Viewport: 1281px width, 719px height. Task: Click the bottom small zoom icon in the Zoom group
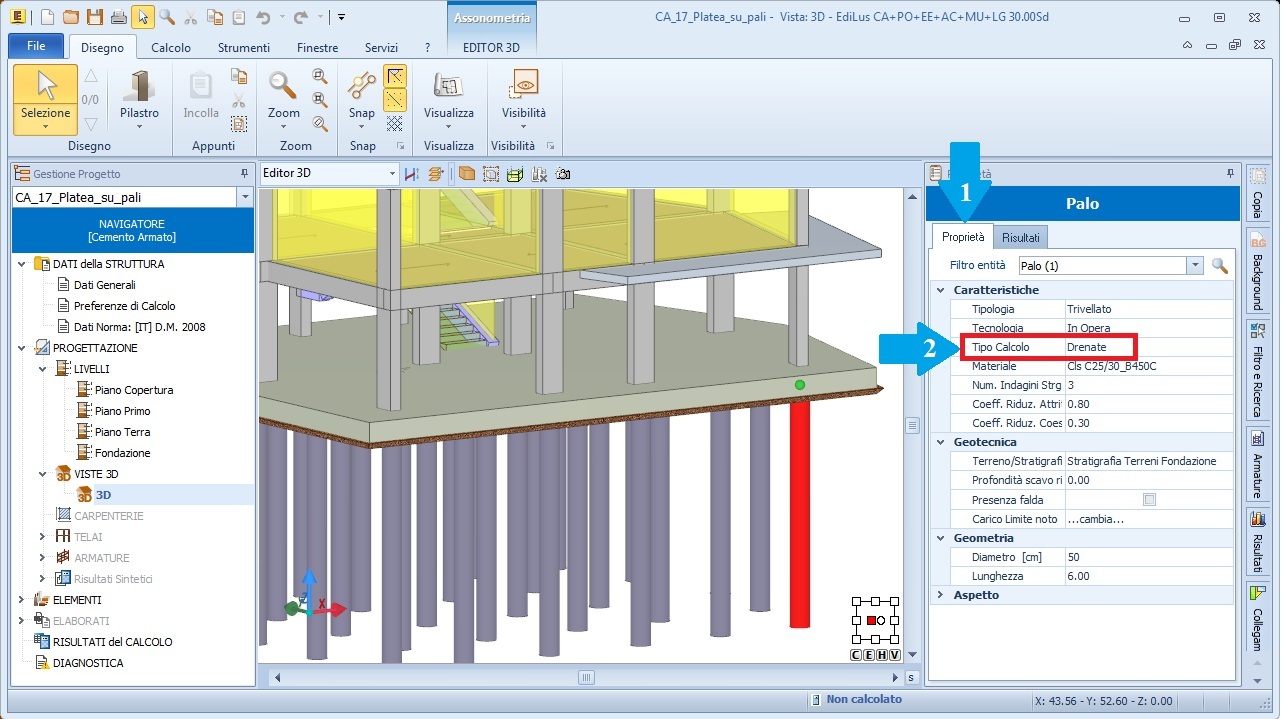(x=320, y=124)
